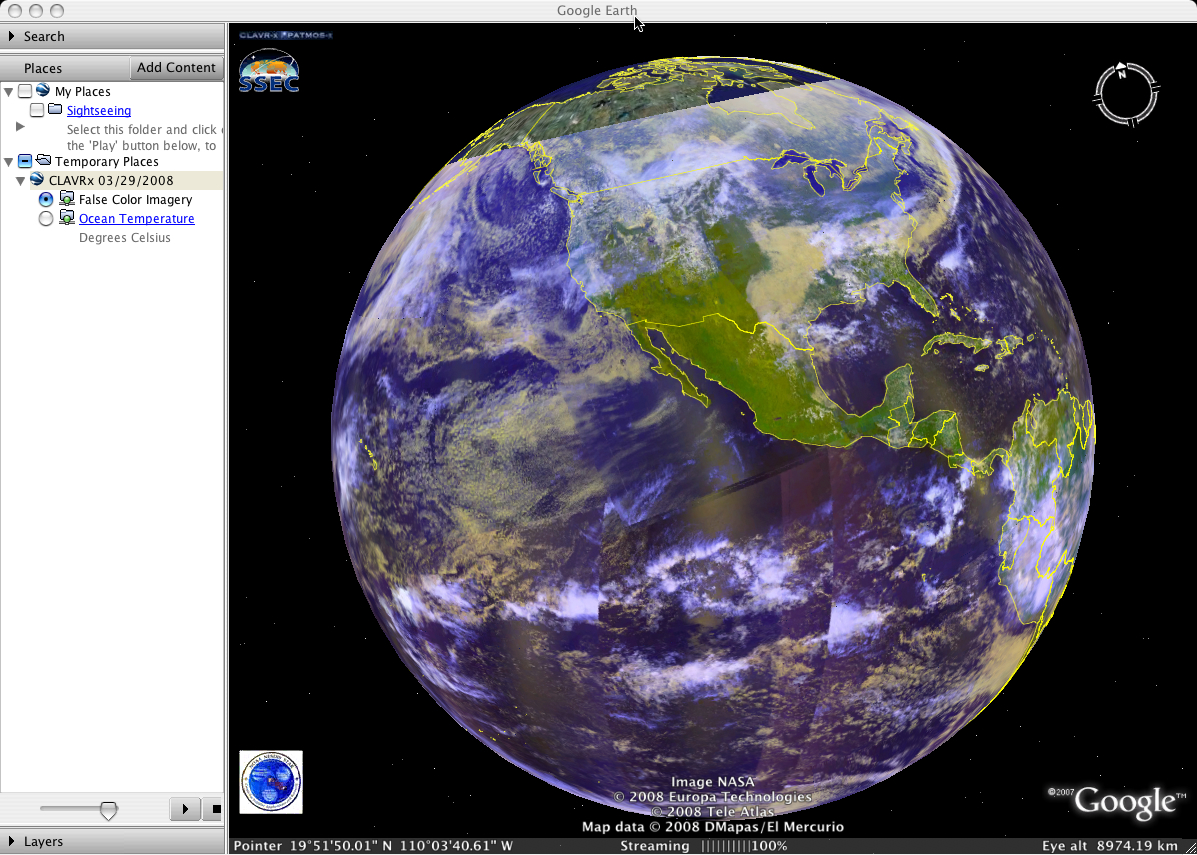This screenshot has height=855, width=1197.
Task: Click the Layers panel label
Action: tap(44, 841)
